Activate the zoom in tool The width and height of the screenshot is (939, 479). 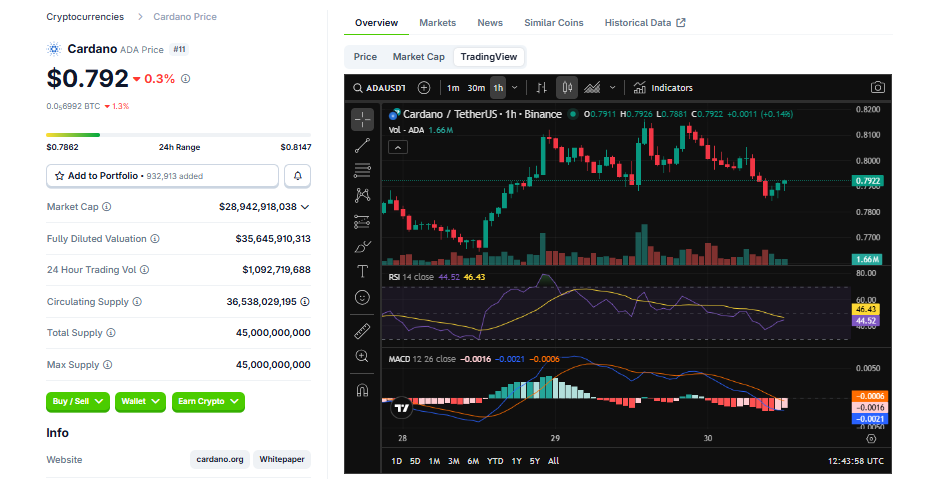pyautogui.click(x=362, y=356)
